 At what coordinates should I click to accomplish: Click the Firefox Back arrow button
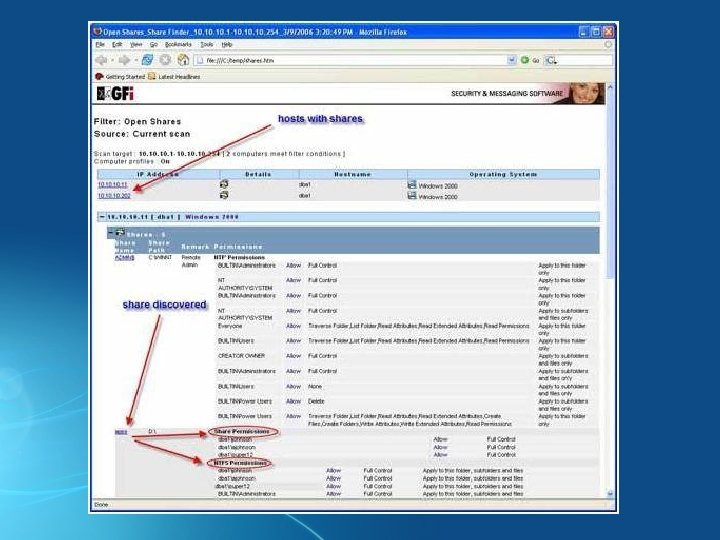pyautogui.click(x=101, y=60)
